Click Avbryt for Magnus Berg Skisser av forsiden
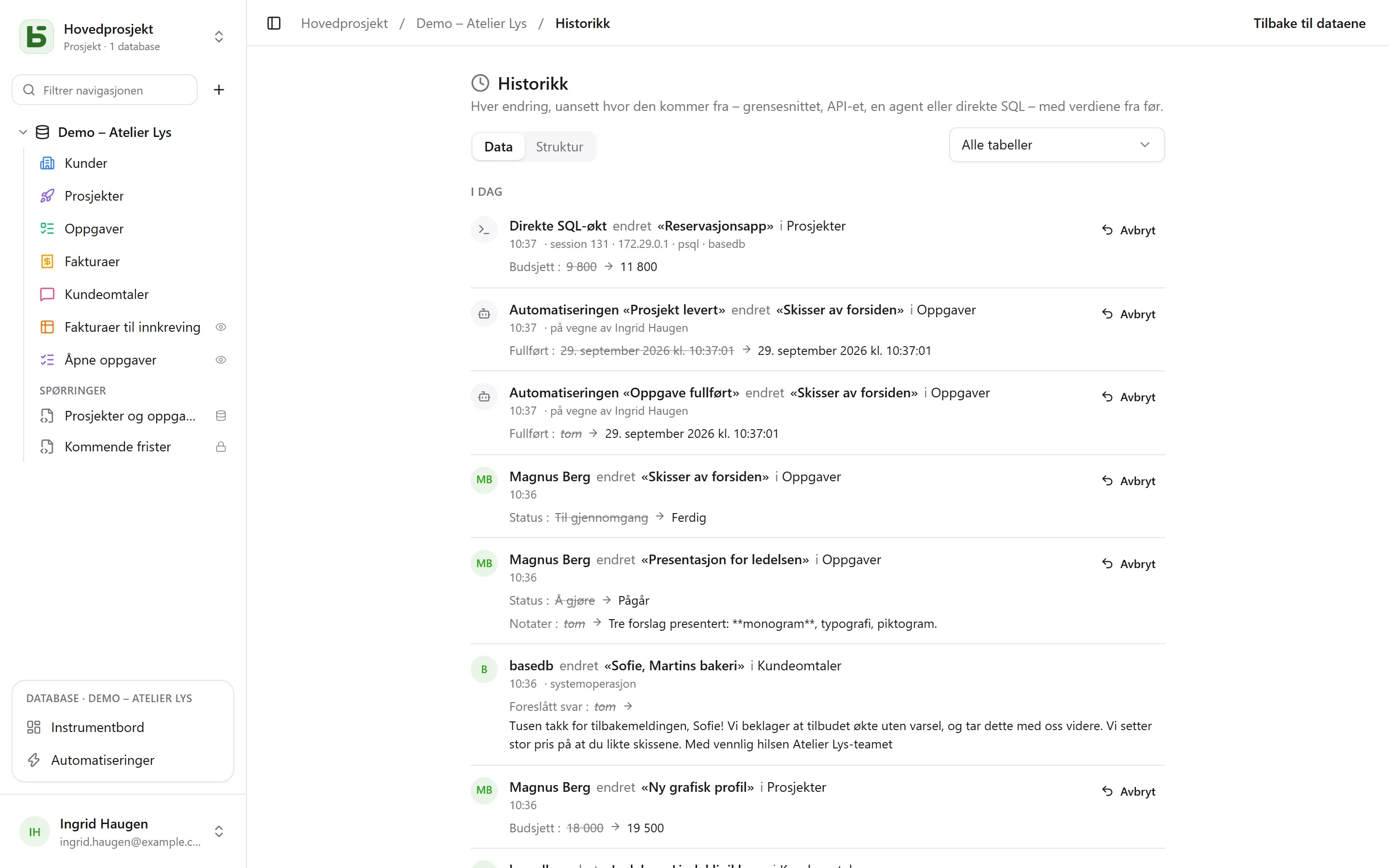The image size is (1389, 868). point(1129,480)
